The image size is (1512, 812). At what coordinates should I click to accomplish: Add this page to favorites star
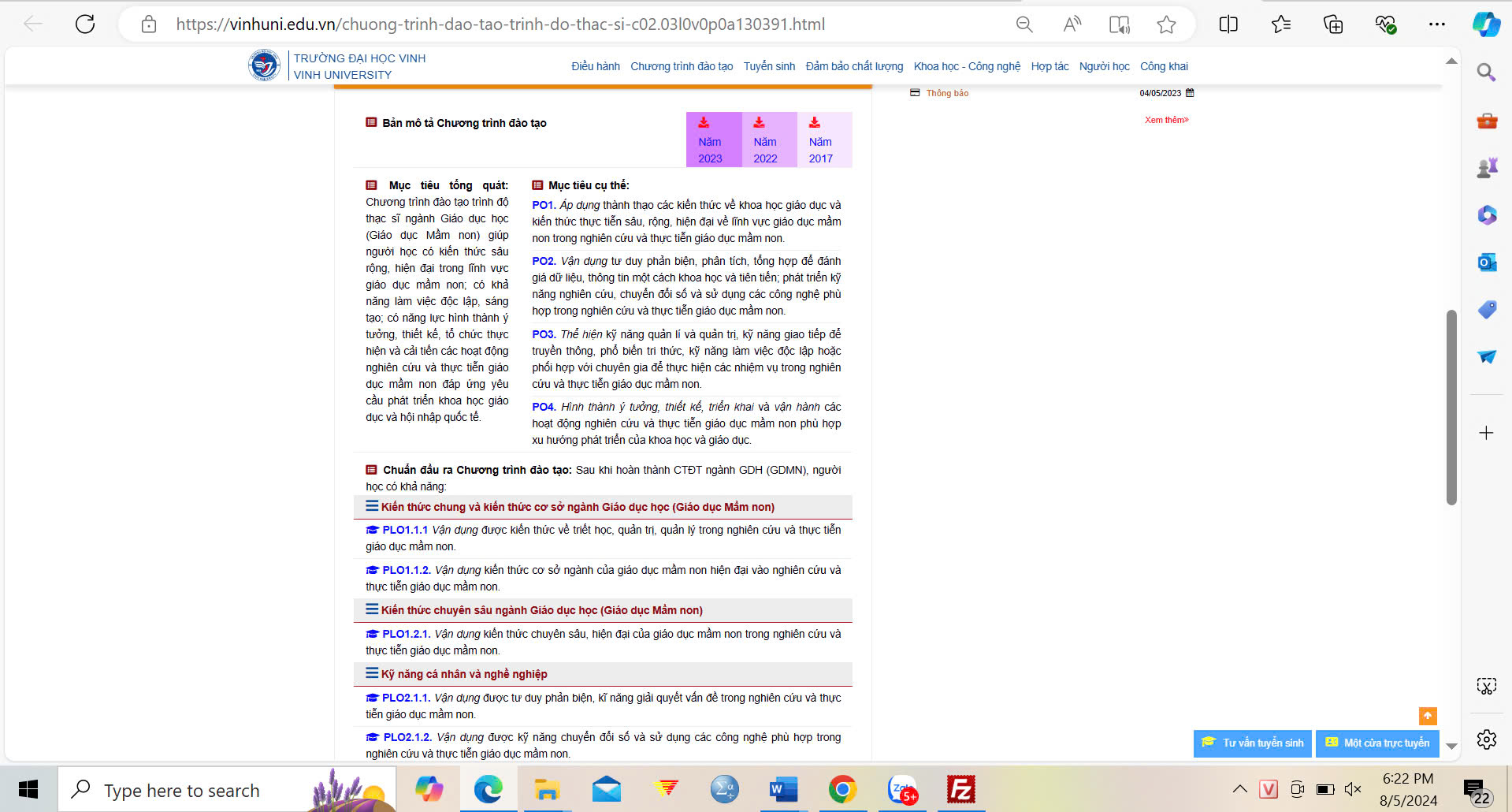coord(1166,24)
